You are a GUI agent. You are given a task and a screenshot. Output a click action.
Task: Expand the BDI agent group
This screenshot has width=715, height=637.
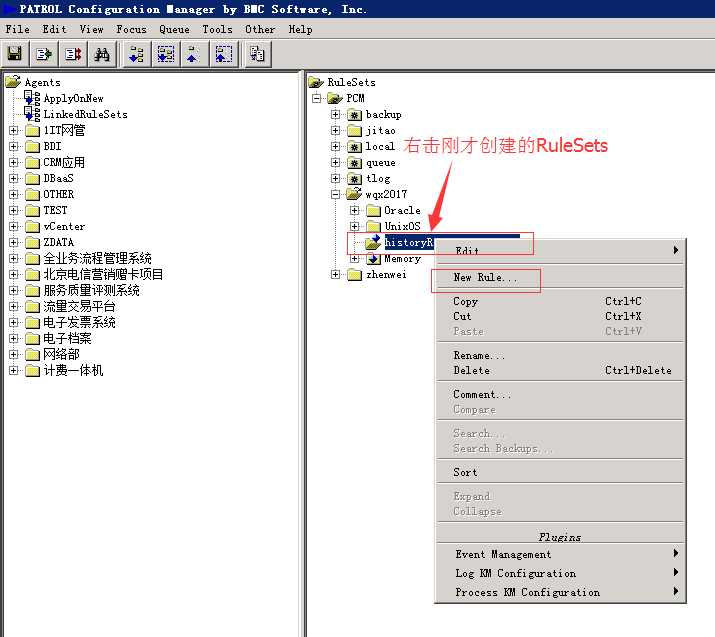coord(14,146)
